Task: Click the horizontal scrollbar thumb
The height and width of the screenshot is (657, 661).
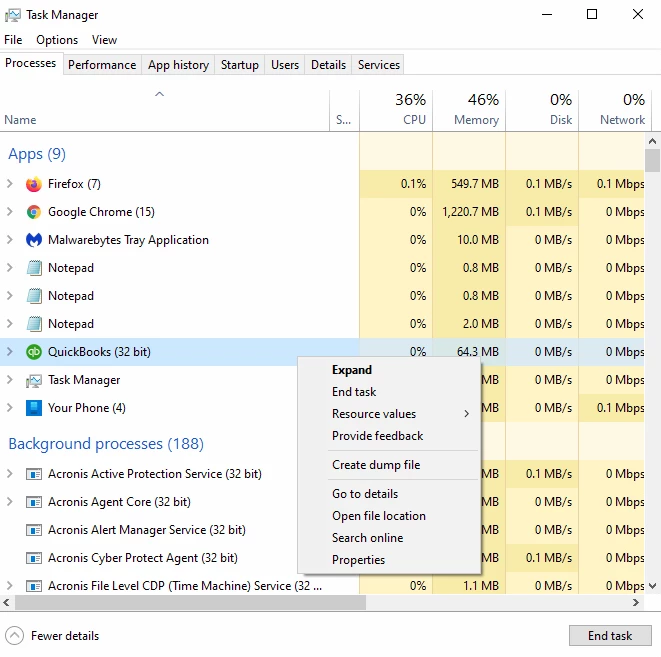Action: point(191,603)
